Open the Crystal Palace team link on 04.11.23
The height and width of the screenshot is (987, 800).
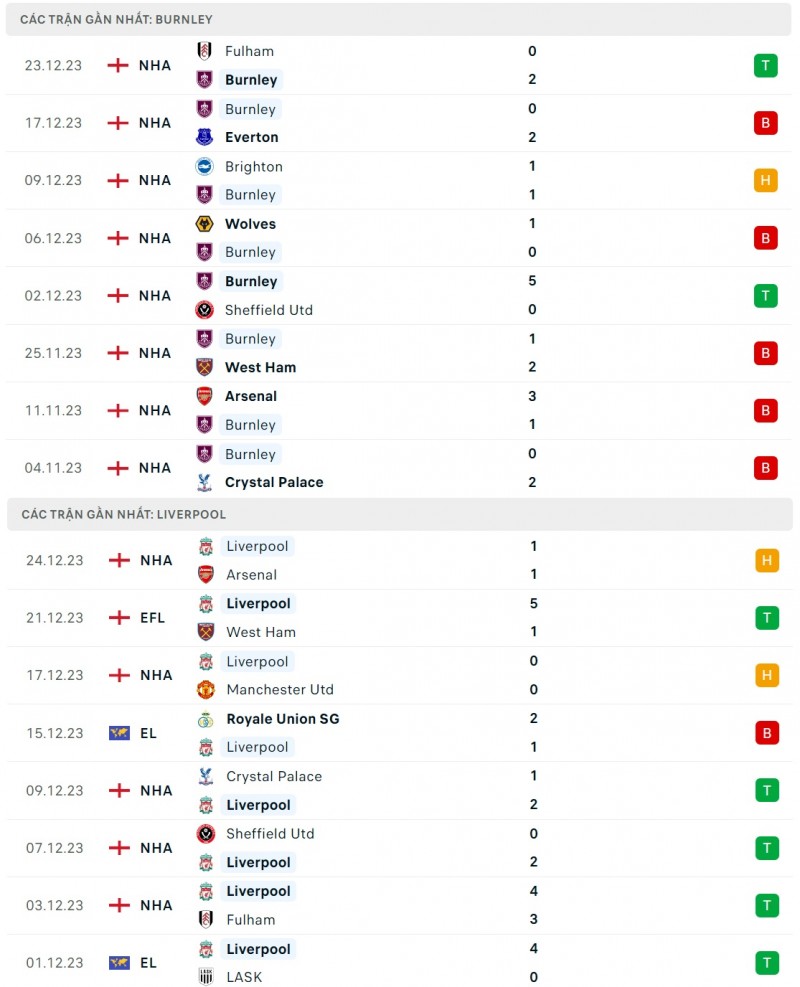[273, 482]
